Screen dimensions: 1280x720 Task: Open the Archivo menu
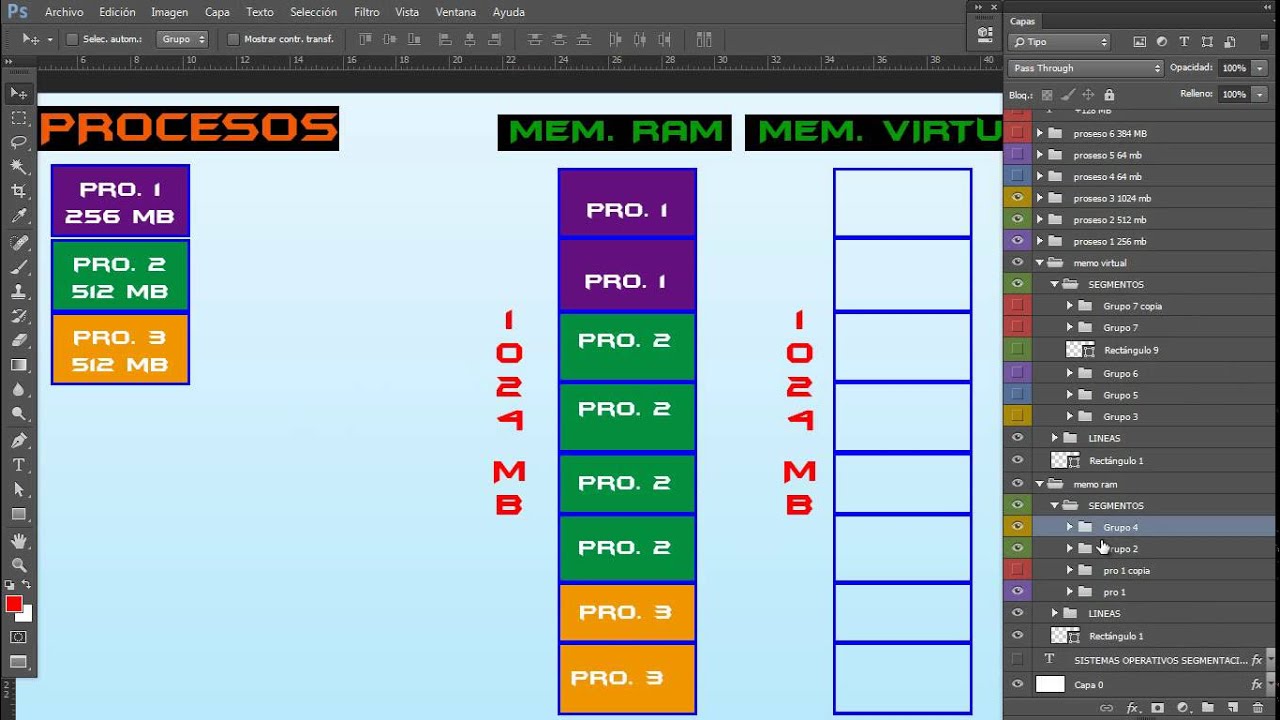64,12
